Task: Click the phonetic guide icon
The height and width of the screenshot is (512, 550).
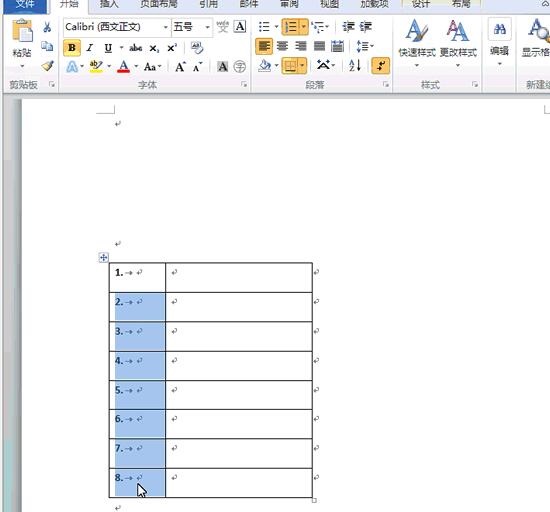Action: [x=222, y=27]
